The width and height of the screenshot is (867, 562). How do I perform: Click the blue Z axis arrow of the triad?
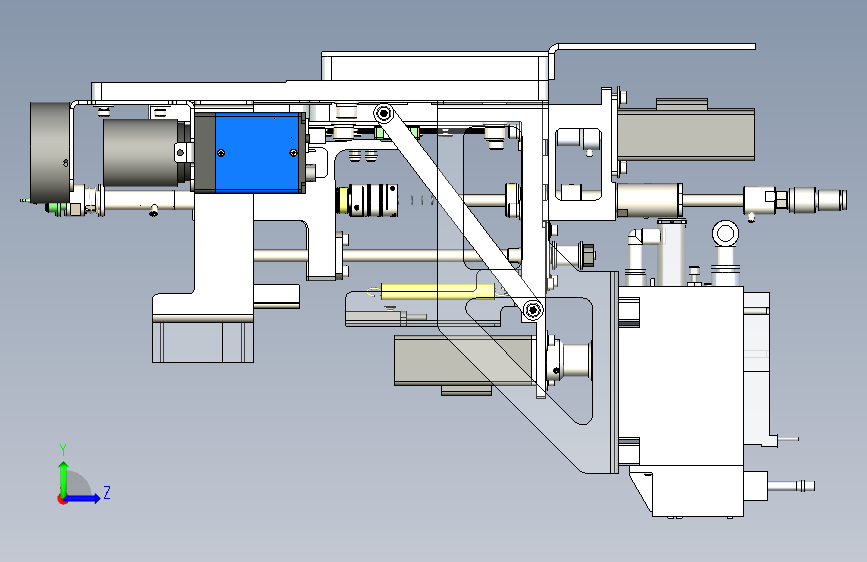[84, 498]
